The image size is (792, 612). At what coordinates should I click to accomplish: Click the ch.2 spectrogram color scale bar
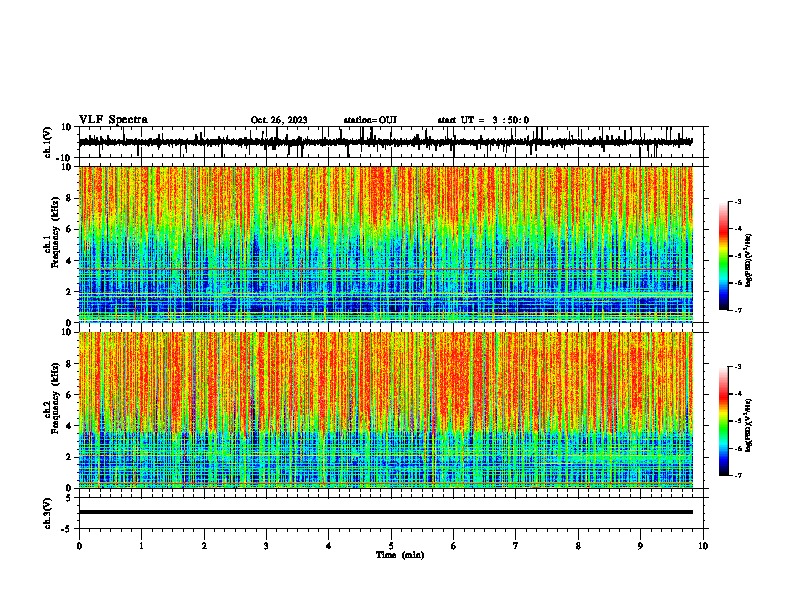point(723,421)
